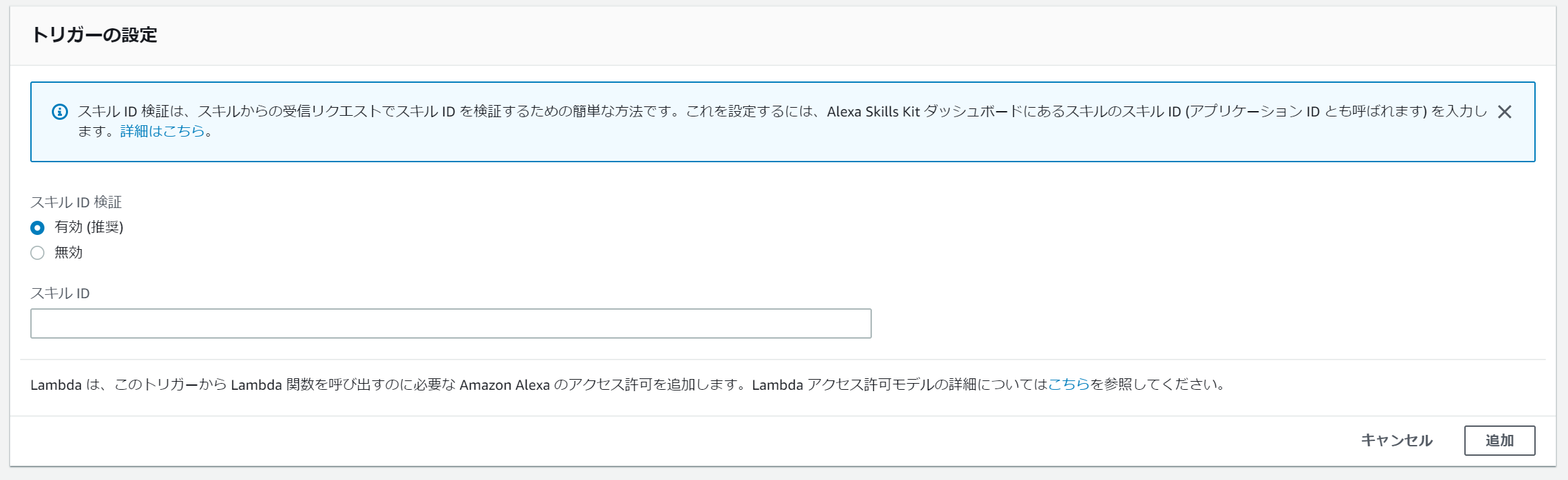Click the 無効 option label text

[x=69, y=252]
